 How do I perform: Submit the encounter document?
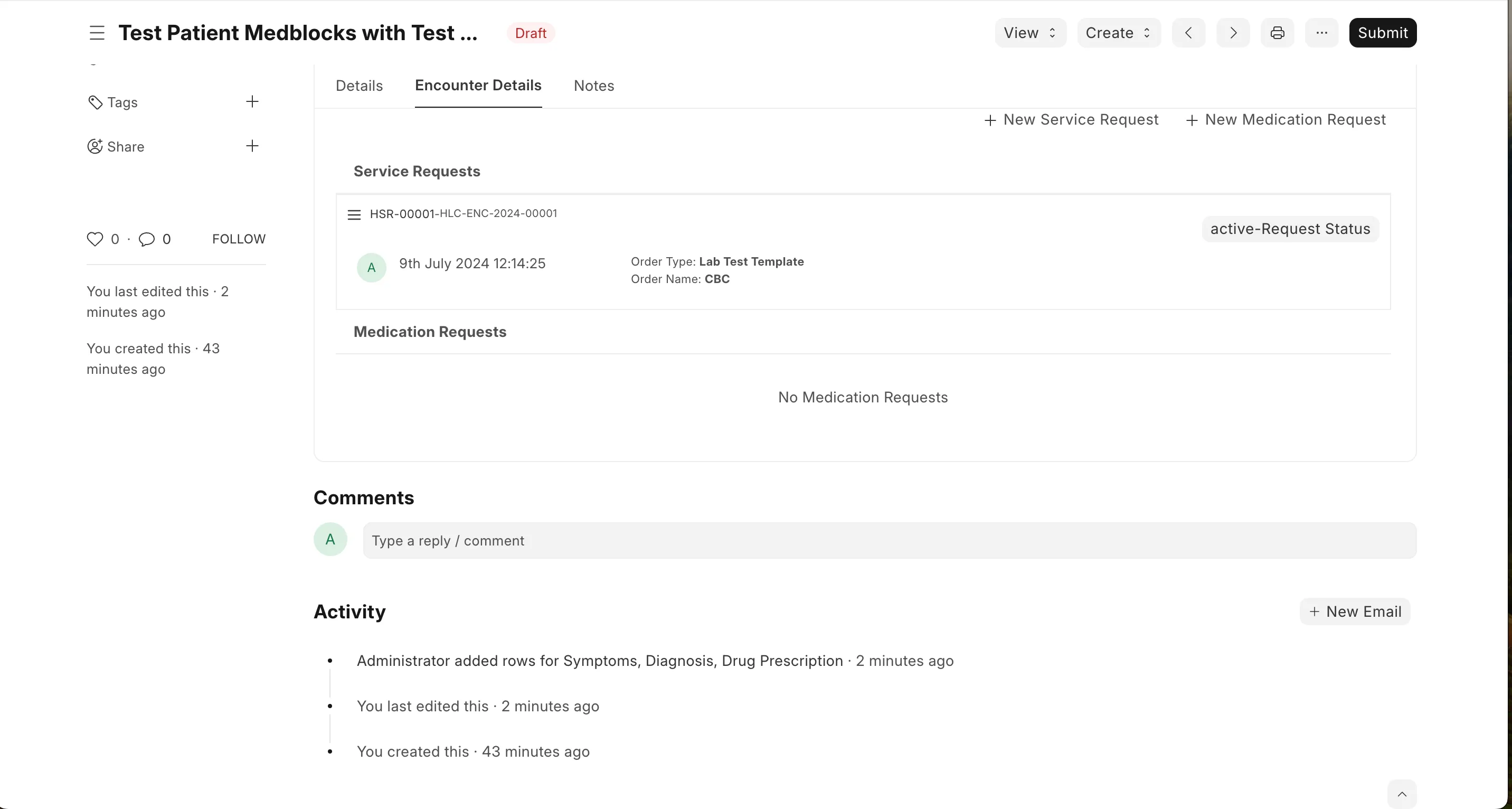pos(1383,32)
